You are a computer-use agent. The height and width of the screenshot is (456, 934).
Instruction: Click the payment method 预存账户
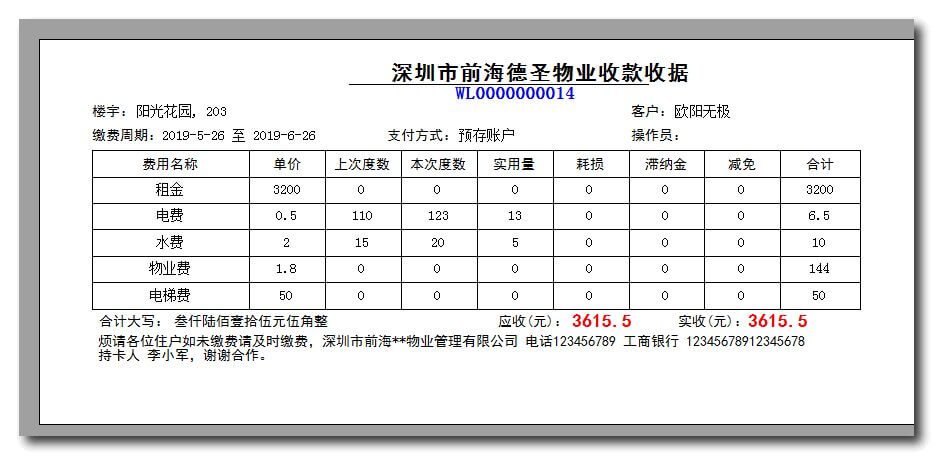487,136
